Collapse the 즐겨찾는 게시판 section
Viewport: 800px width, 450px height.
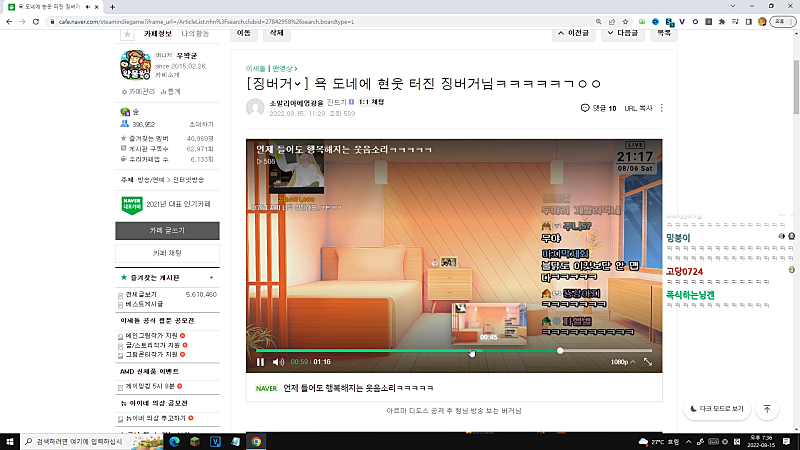pyautogui.click(x=212, y=276)
